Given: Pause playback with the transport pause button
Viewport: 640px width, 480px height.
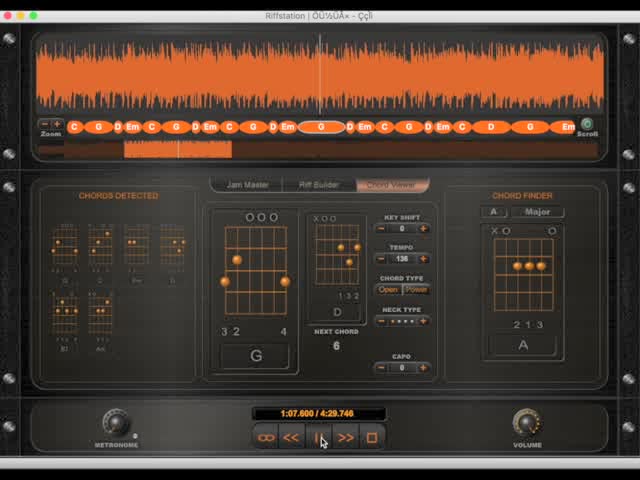Looking at the screenshot, I should point(318,437).
